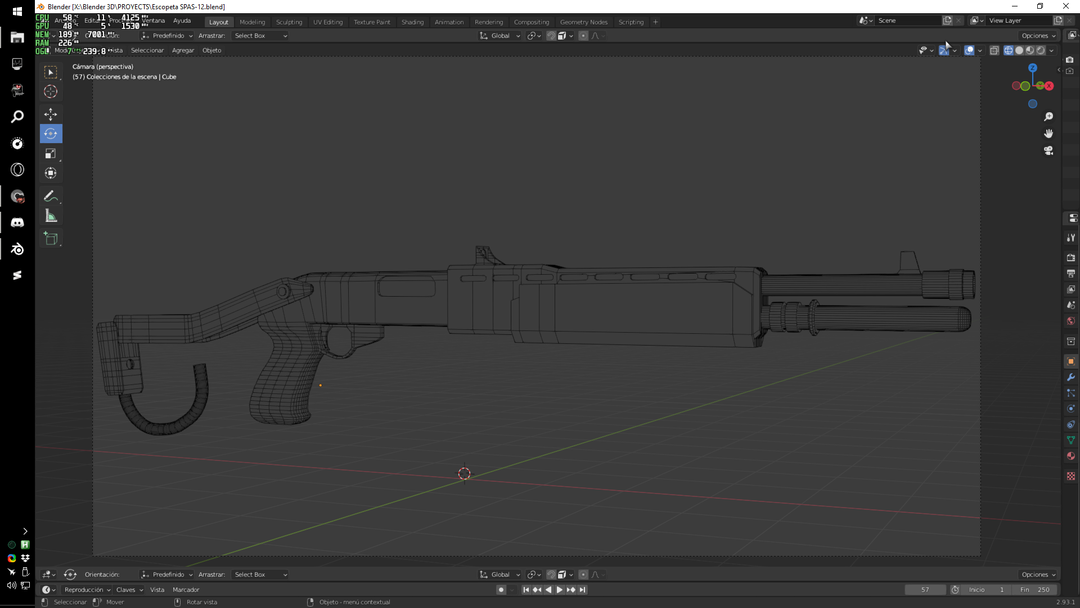Switch to the Modeling workspace tab

click(x=252, y=21)
